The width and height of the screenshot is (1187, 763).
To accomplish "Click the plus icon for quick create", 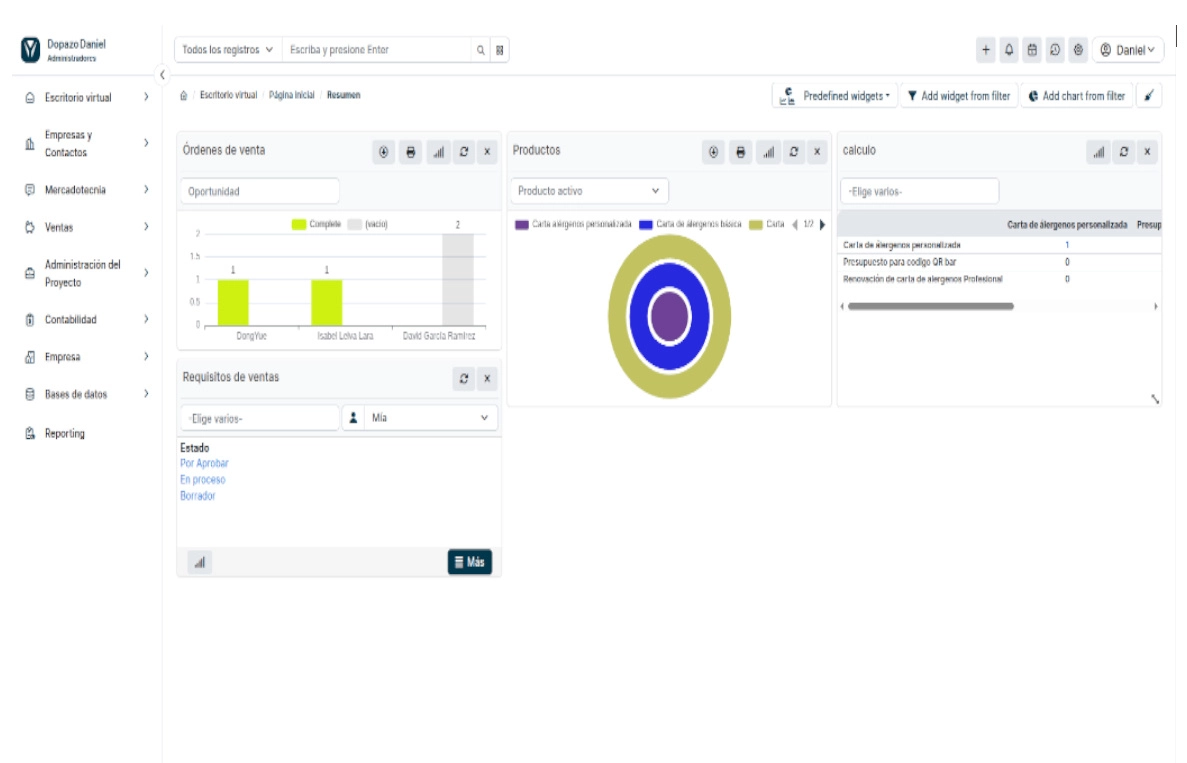I will coord(986,50).
